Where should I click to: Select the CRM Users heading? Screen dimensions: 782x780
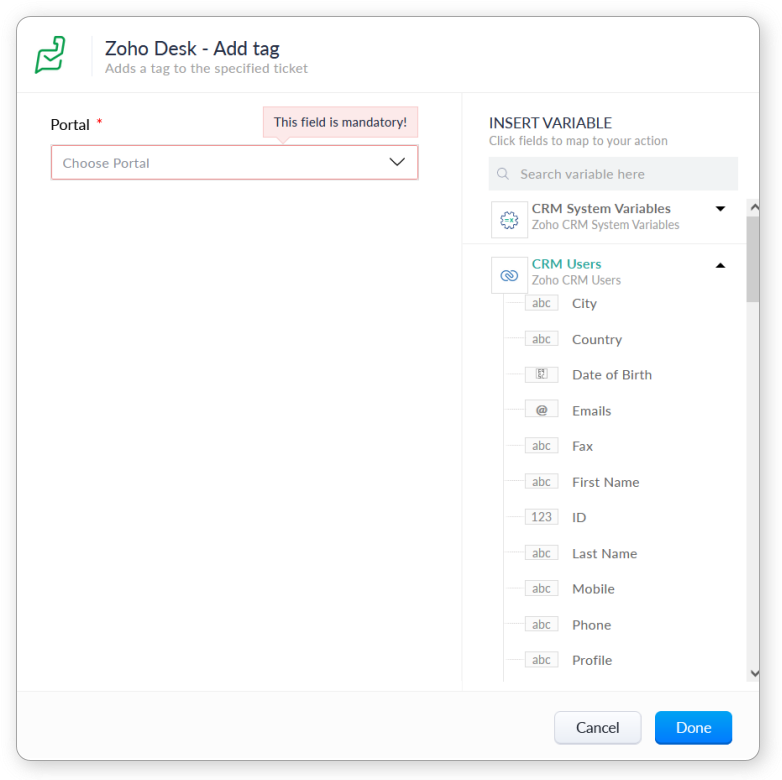[566, 264]
